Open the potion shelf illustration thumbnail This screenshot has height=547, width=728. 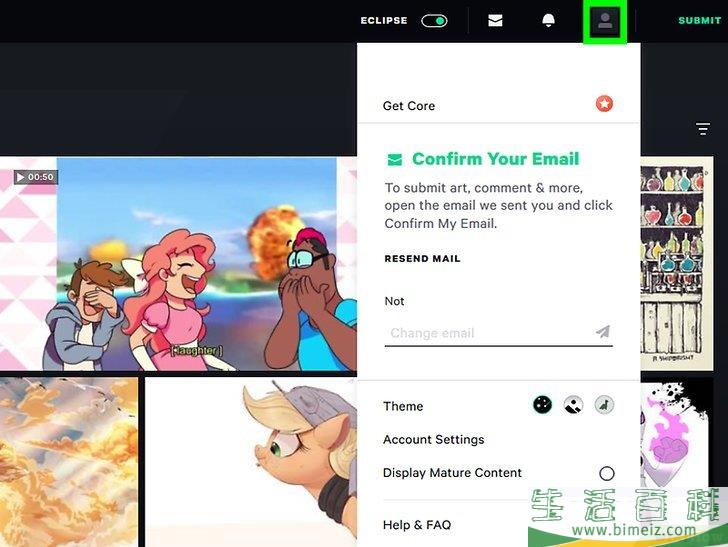coord(677,263)
